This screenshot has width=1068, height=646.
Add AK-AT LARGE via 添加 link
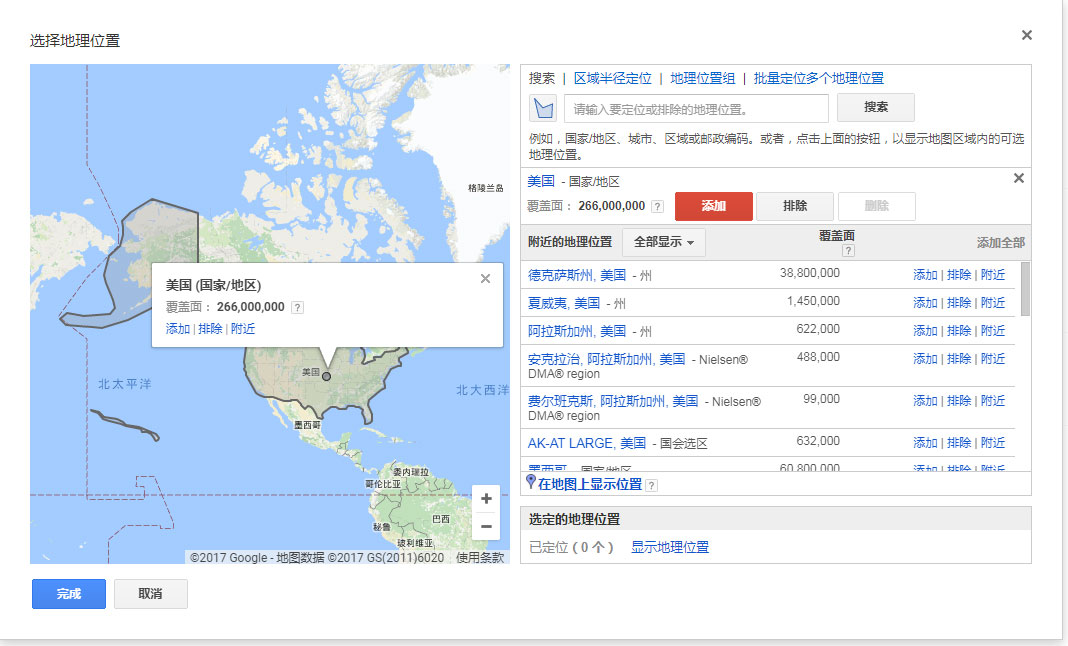[x=925, y=443]
